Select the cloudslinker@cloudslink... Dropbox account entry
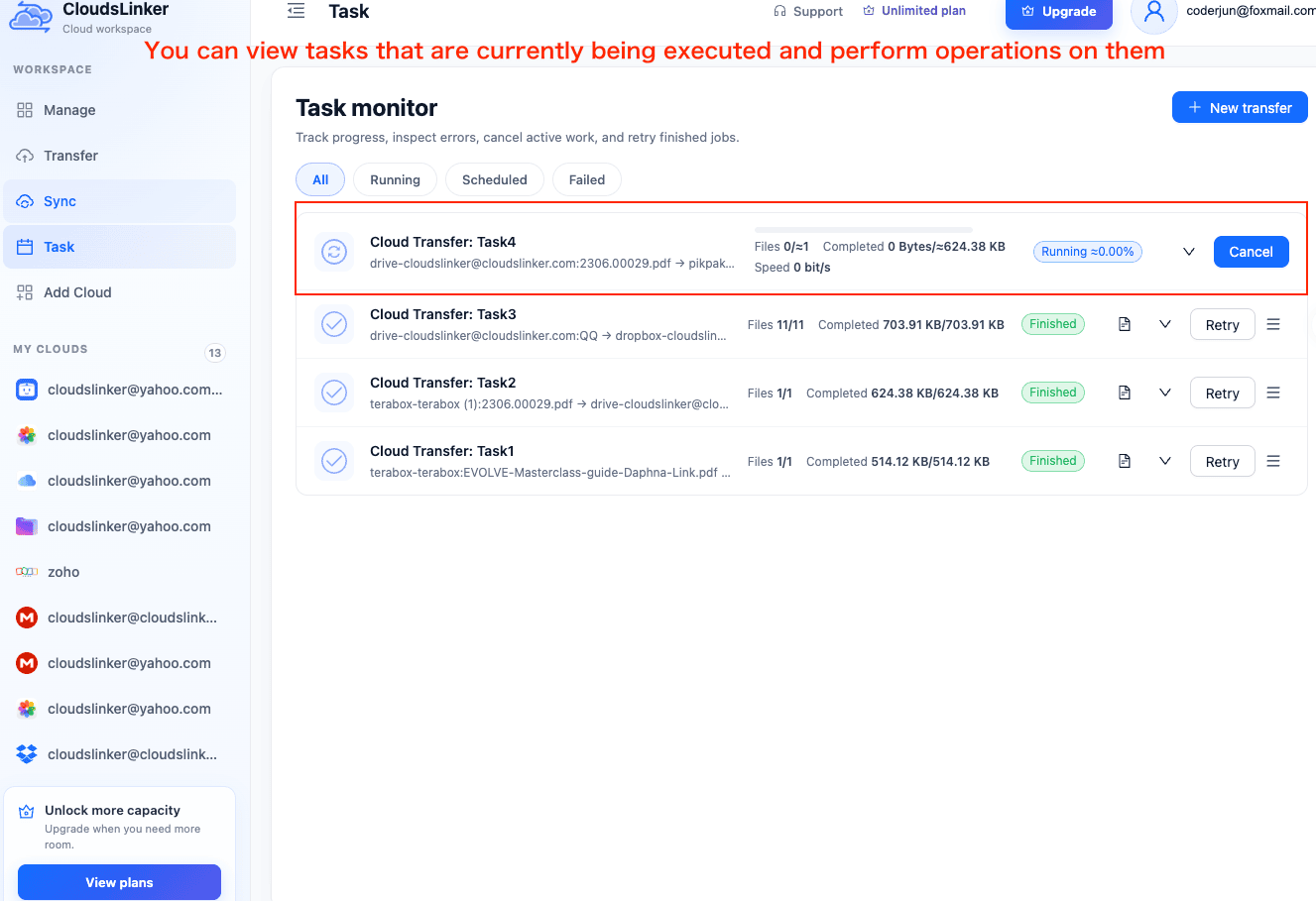 (119, 754)
